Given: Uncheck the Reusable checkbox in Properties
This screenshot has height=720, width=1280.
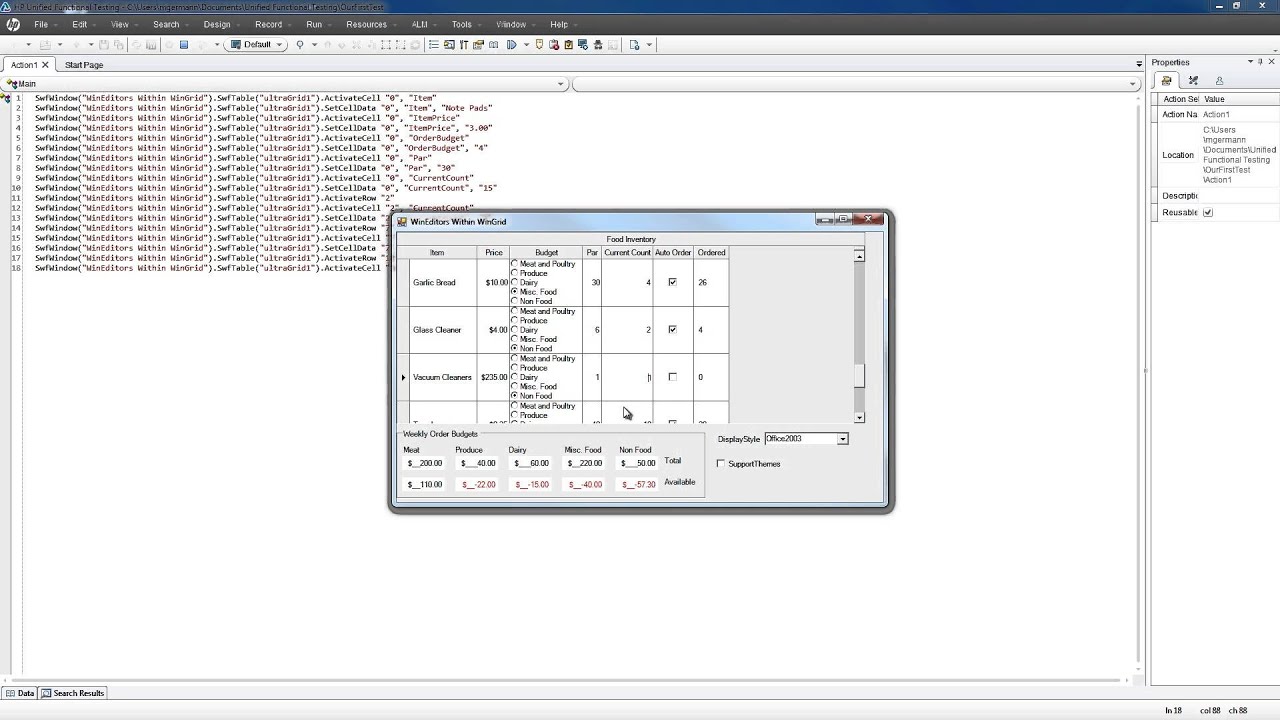Looking at the screenshot, I should point(1208,213).
